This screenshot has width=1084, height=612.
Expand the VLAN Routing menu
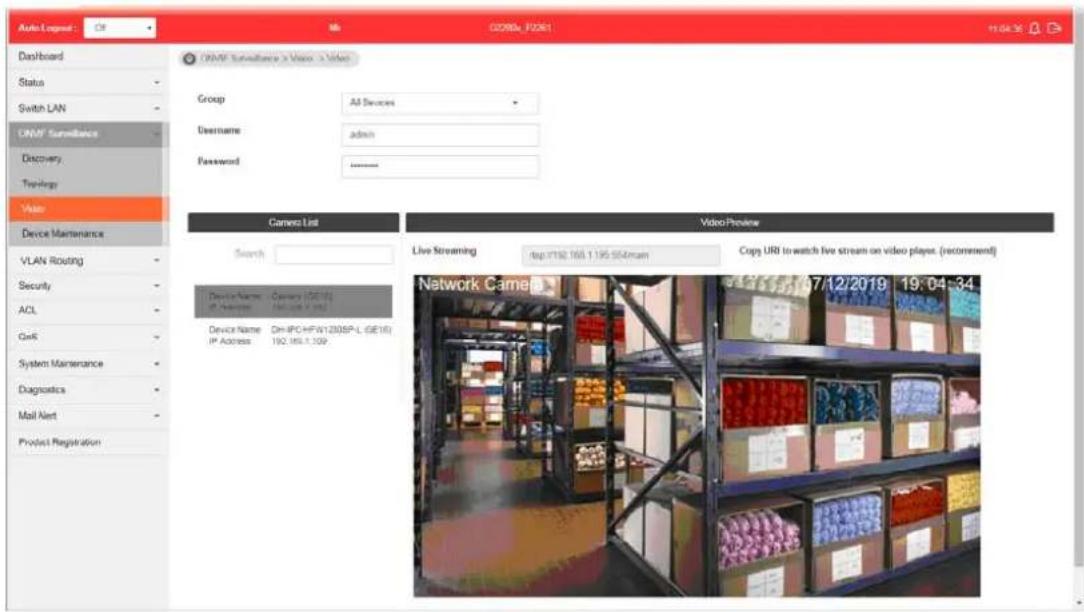88,261
